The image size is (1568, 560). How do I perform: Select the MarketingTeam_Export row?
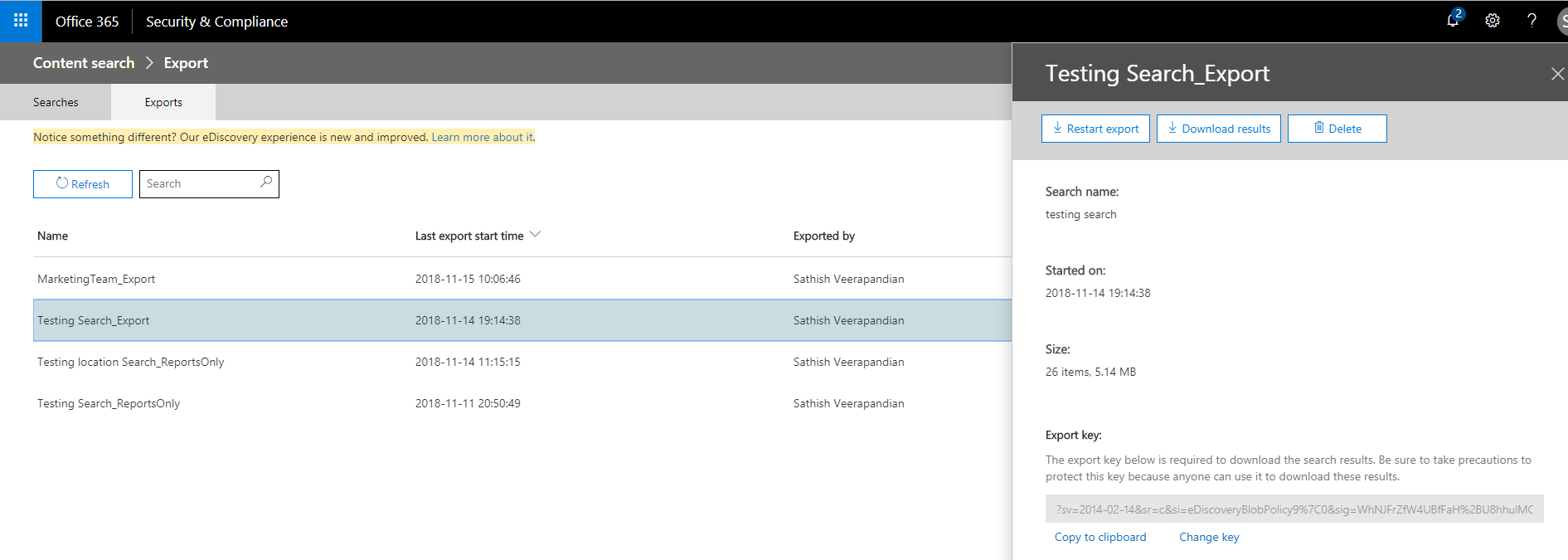(x=96, y=279)
